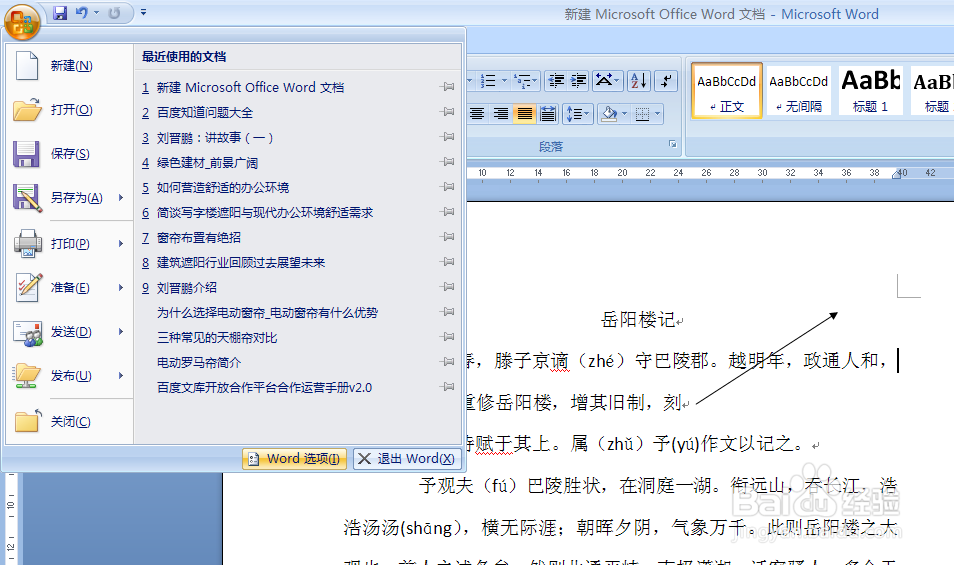Viewport: 954px width, 565px height.
Task: Choose 新建(N) from Office menu
Action: pos(69,66)
